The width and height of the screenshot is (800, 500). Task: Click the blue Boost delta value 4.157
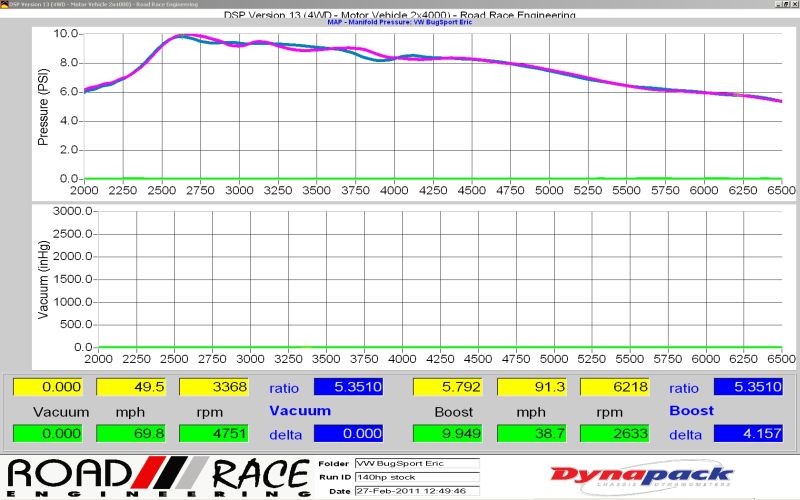[749, 433]
